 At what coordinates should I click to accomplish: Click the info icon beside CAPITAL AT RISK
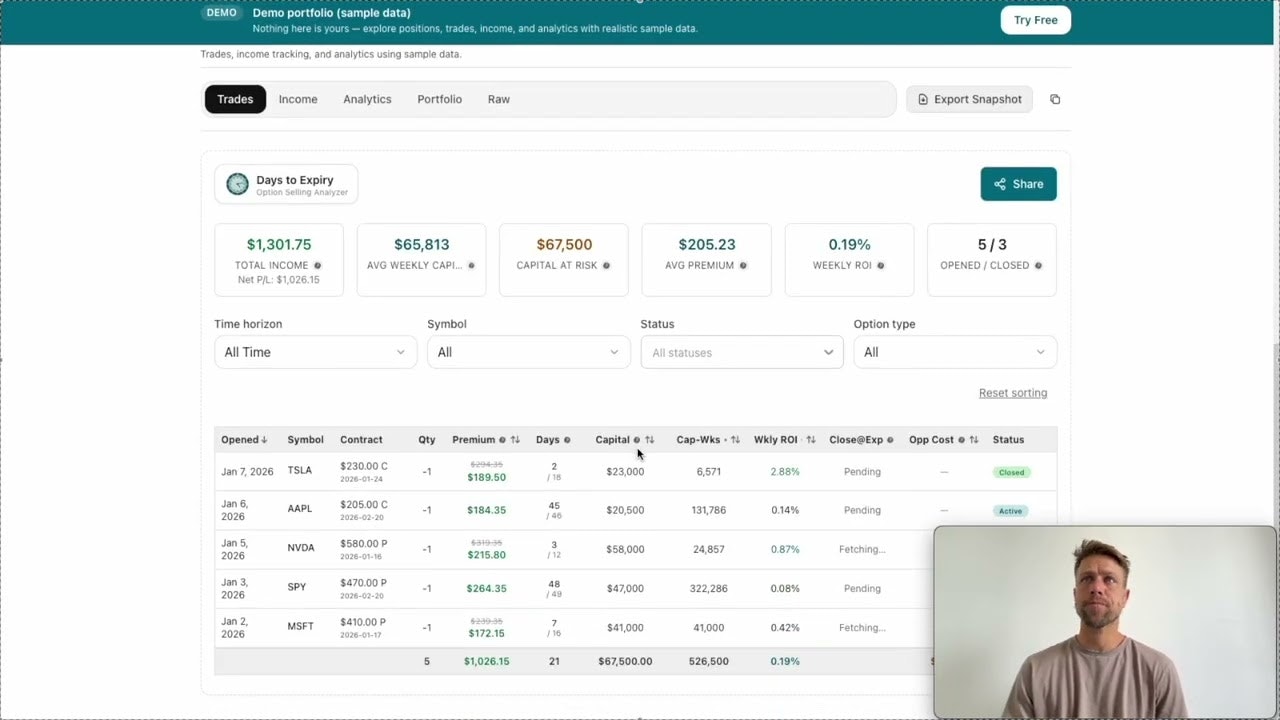coord(605,265)
